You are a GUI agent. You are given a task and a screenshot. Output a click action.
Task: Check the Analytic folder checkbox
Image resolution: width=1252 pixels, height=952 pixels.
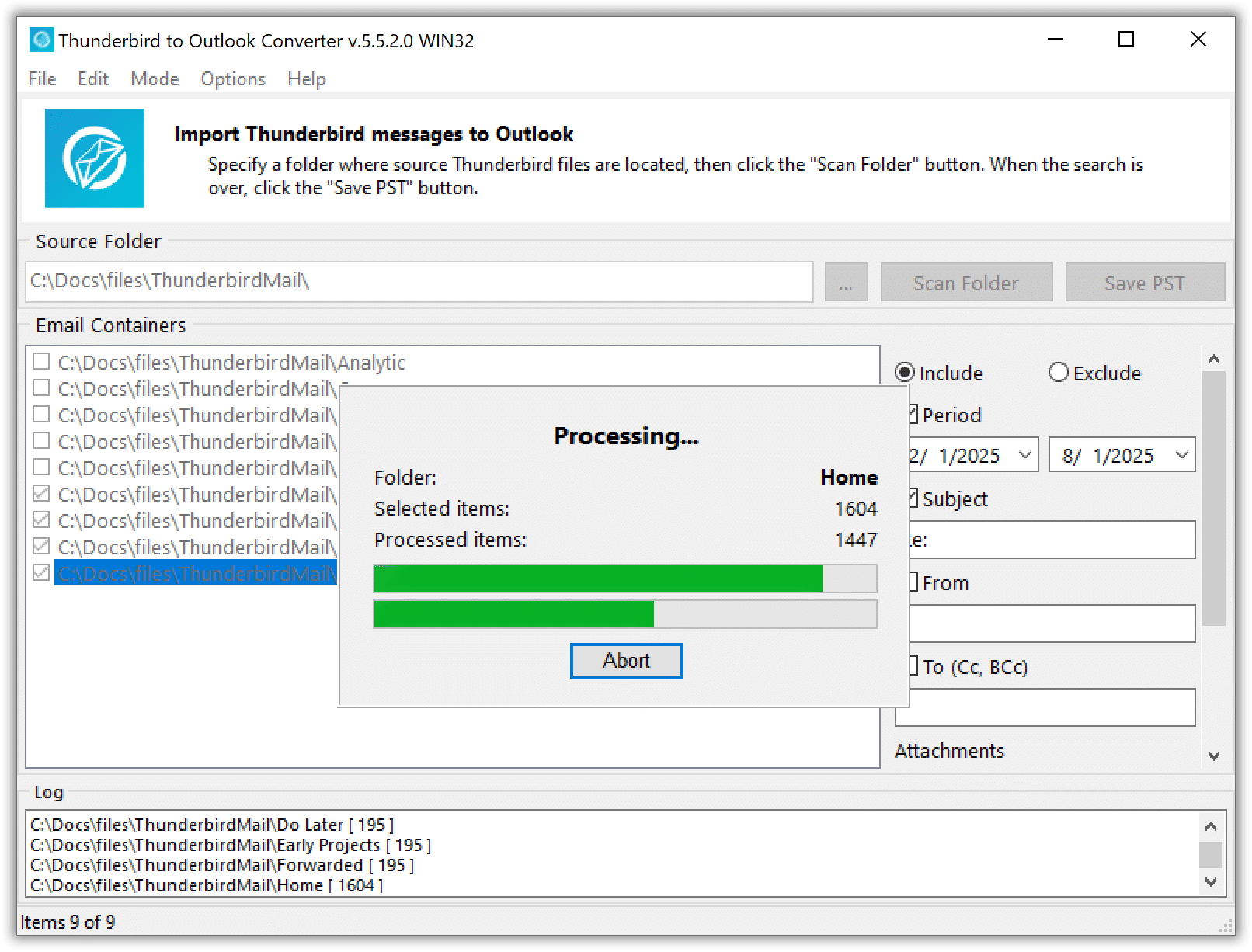click(41, 362)
